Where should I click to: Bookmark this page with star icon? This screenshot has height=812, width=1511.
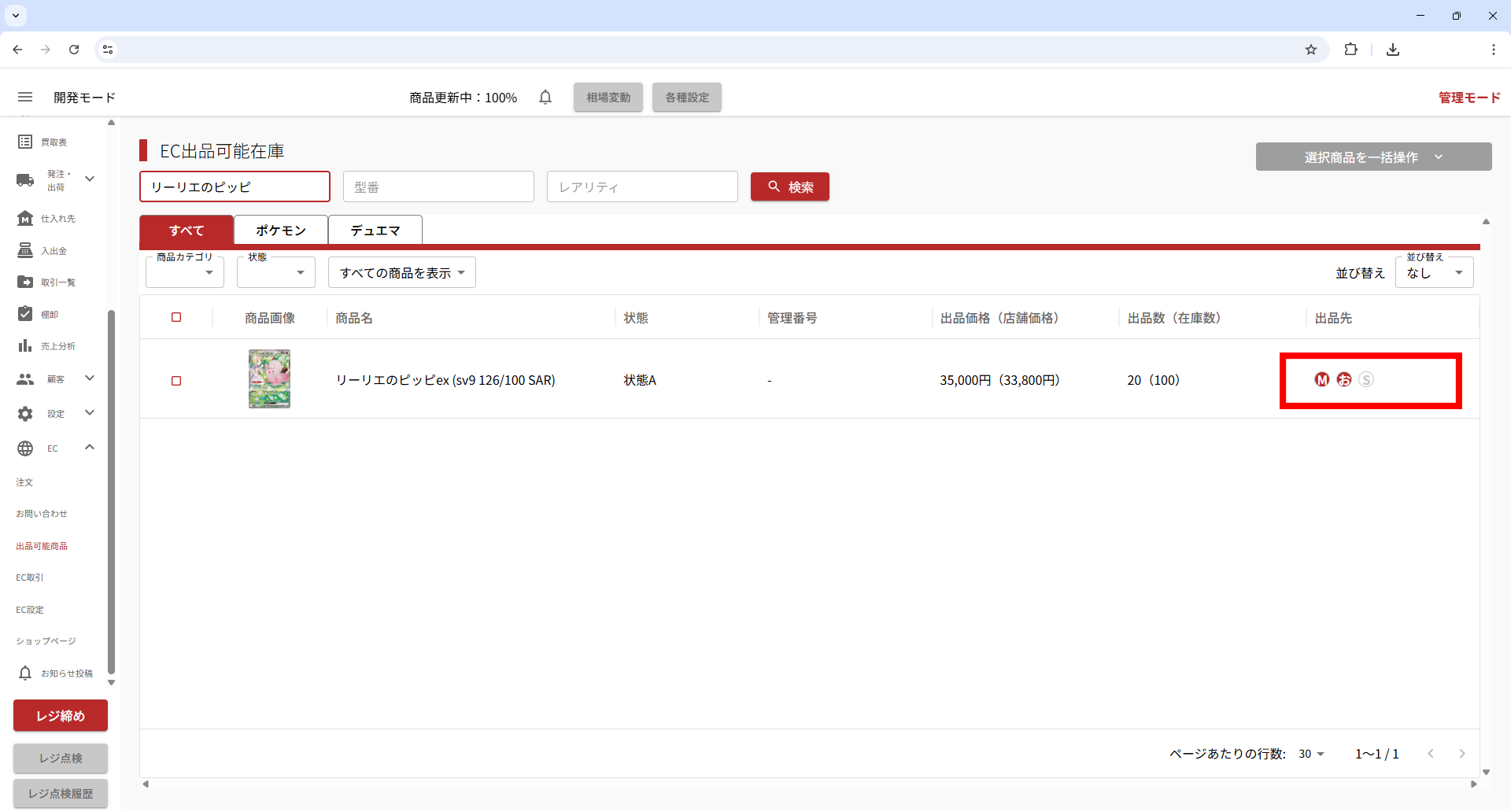click(1311, 50)
